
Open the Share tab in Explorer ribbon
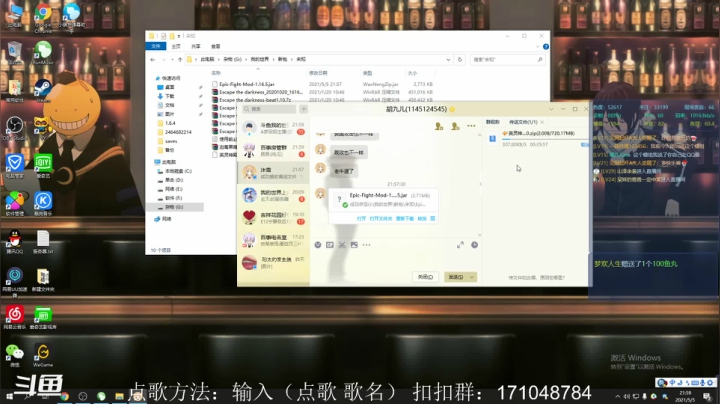coord(196,46)
